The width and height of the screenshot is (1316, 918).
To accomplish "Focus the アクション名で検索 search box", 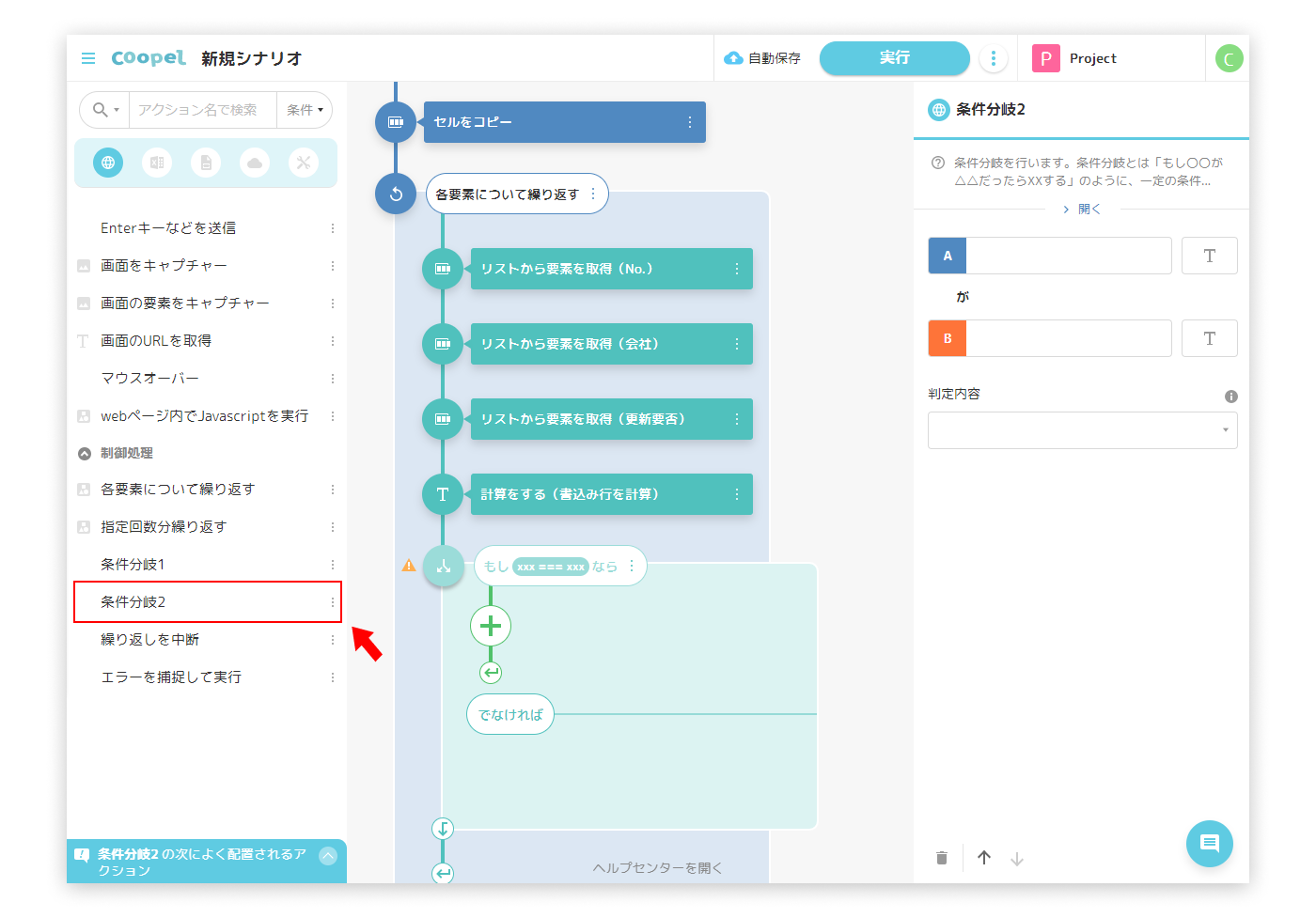I will [x=202, y=110].
